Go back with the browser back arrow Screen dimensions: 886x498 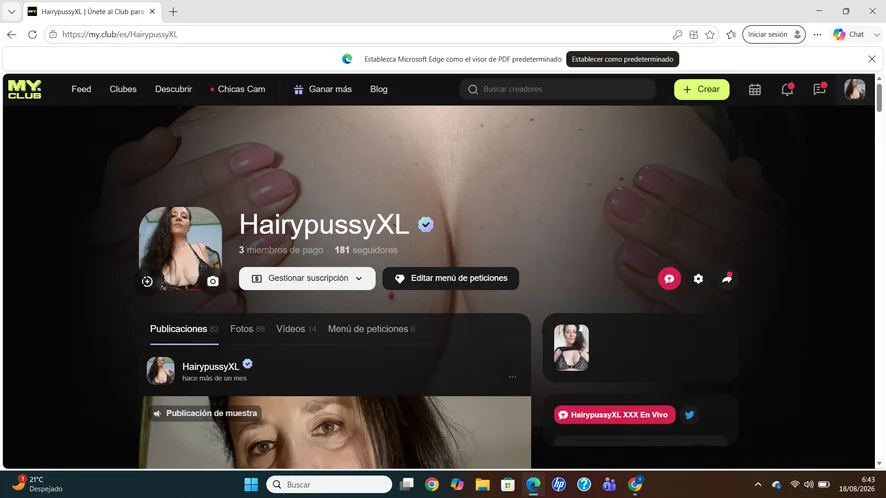point(12,34)
